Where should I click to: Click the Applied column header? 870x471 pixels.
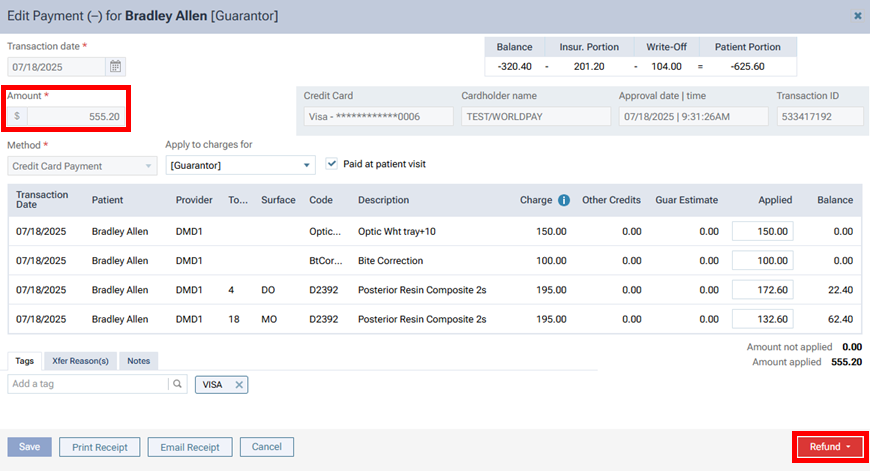[x=775, y=200]
